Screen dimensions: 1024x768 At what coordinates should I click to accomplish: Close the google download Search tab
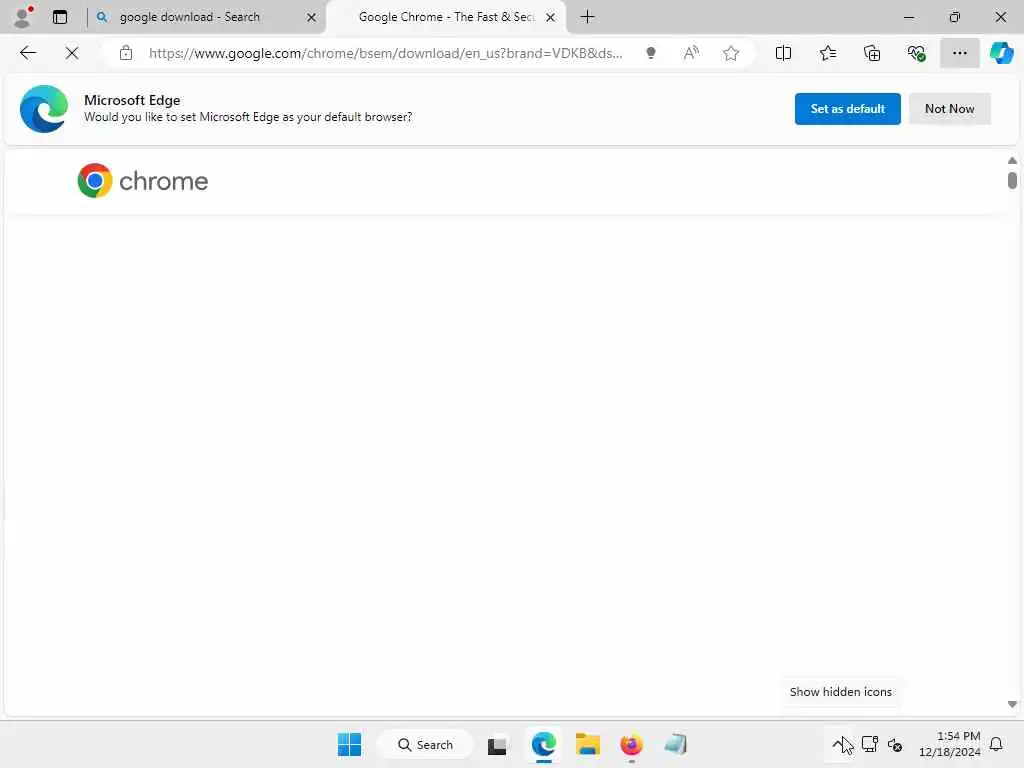pos(312,17)
